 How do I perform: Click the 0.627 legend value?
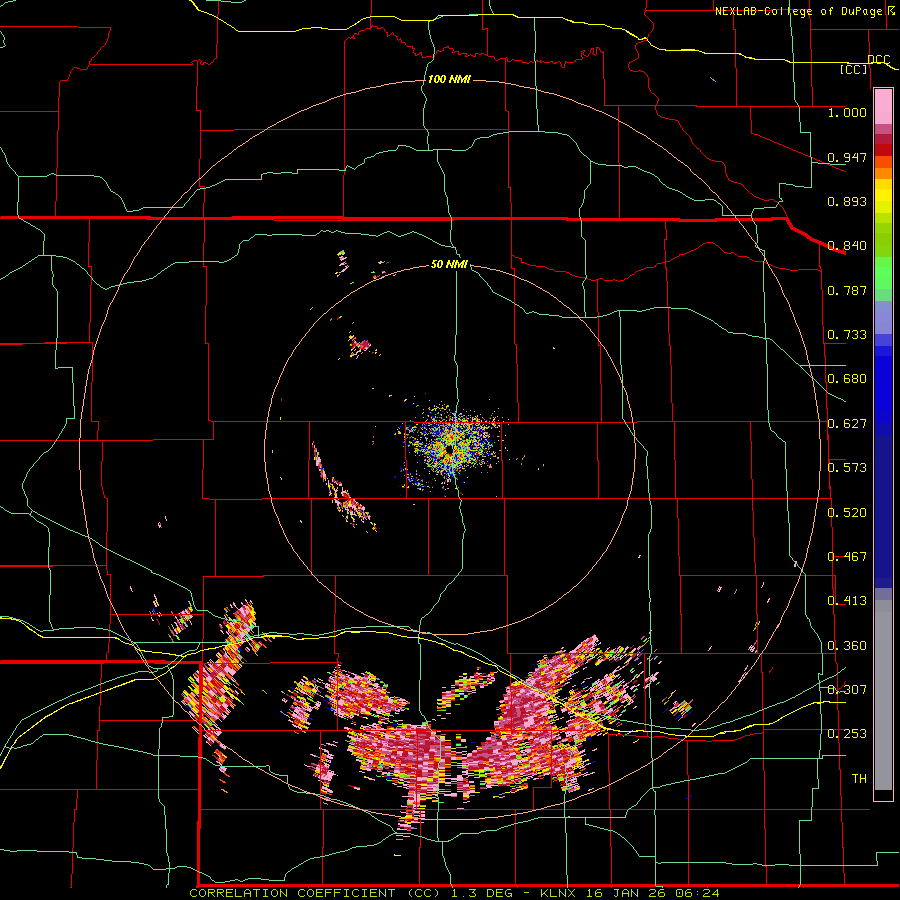[847, 424]
